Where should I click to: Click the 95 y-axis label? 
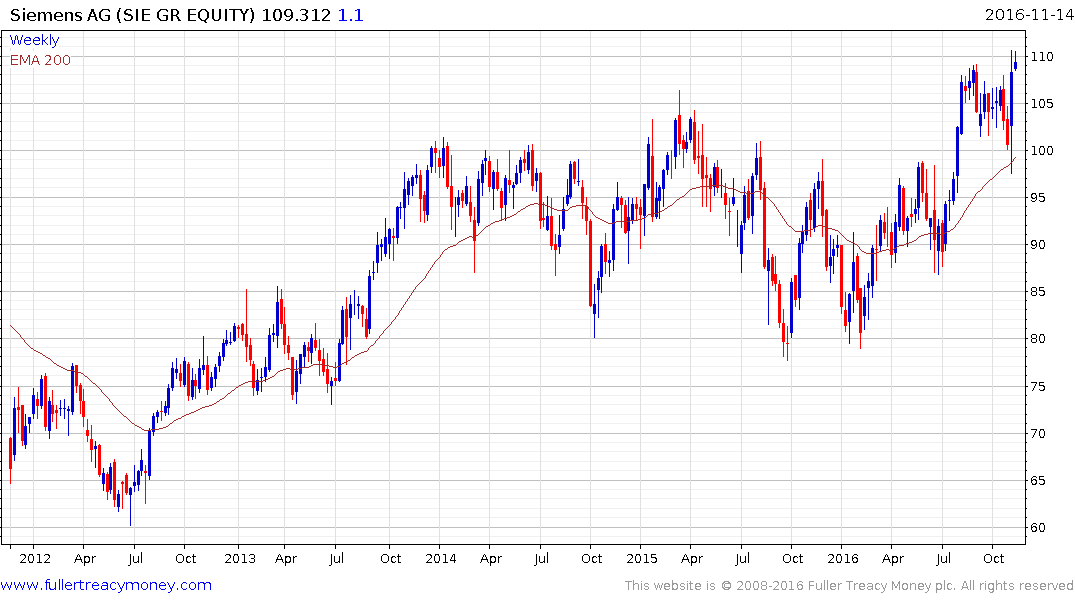tap(1039, 197)
